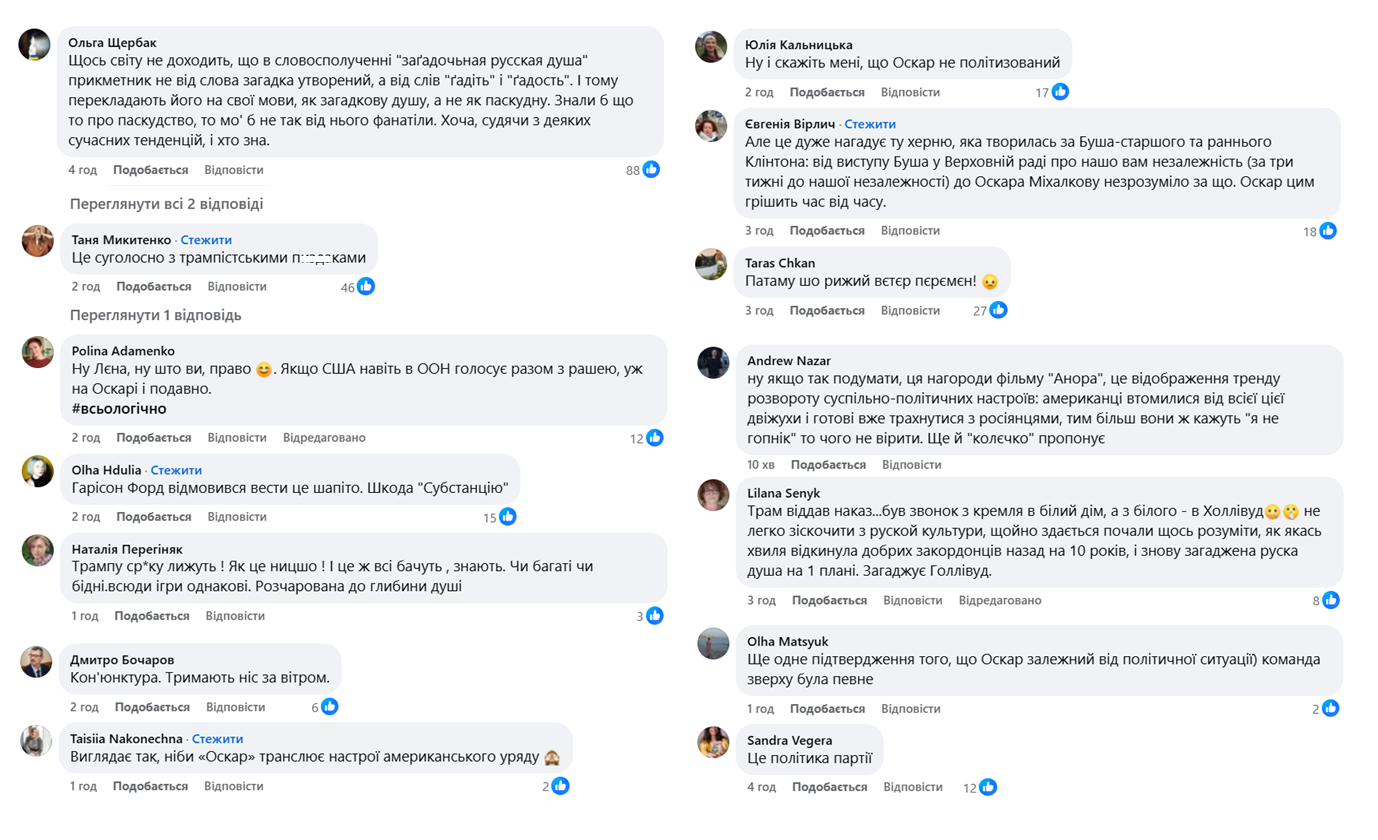Click the like icon on Taras Chkan's comment
The image size is (1378, 840).
pyautogui.click(x=998, y=311)
